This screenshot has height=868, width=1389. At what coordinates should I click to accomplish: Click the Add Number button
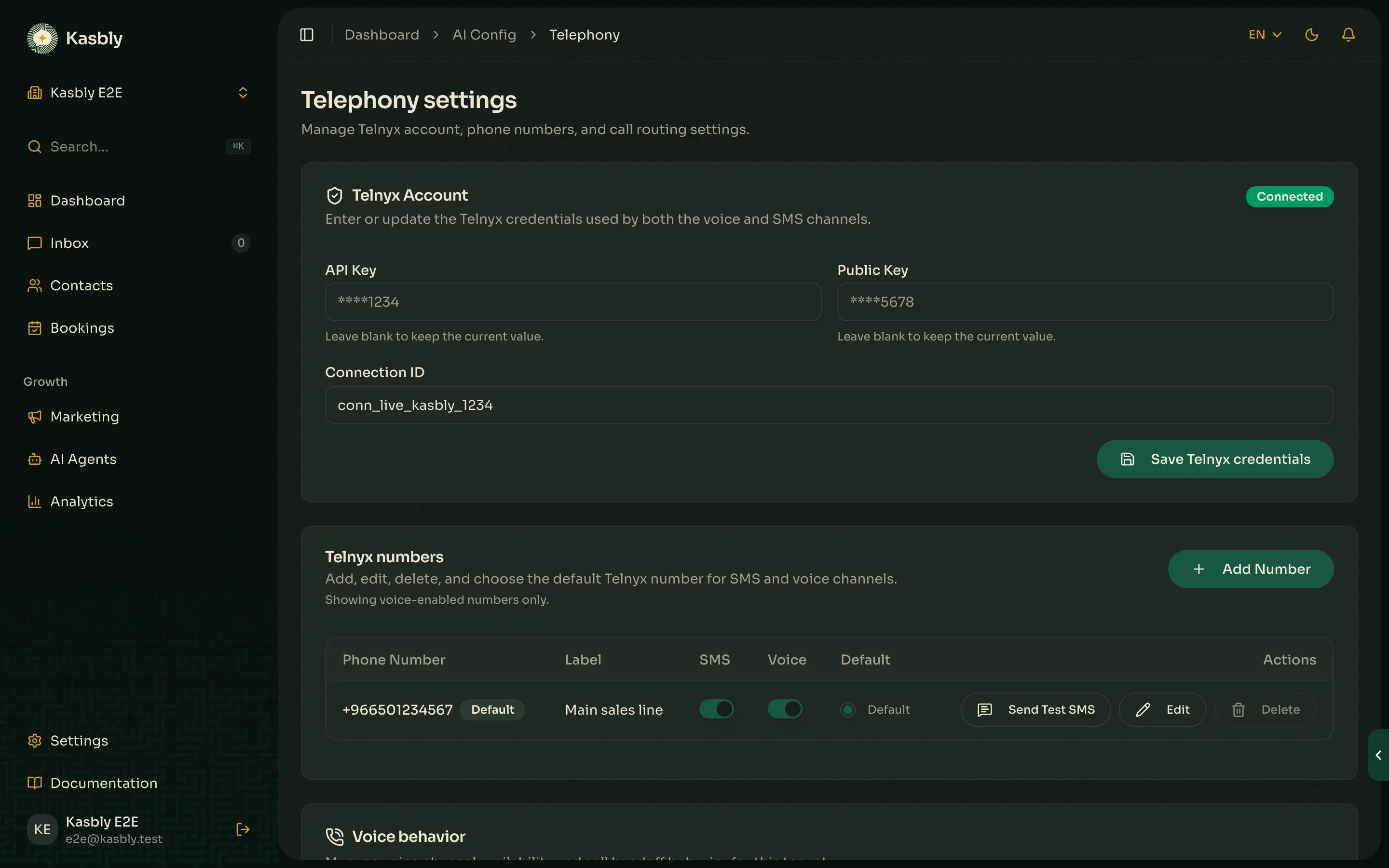pos(1251,569)
